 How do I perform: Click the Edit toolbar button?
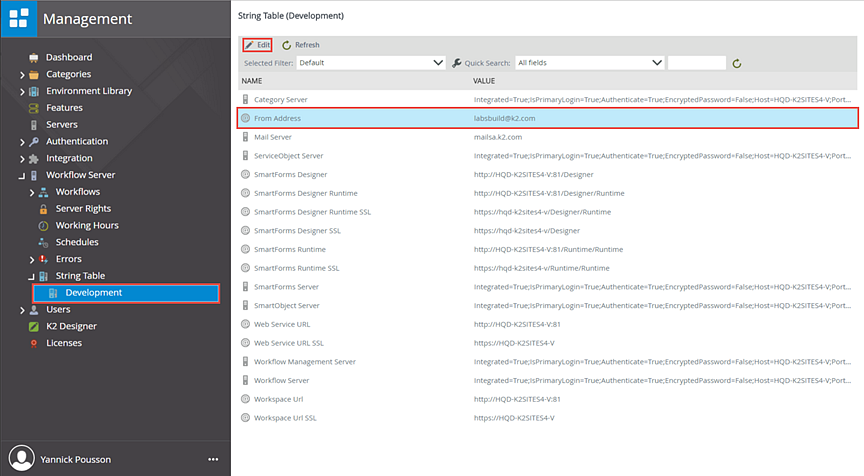[x=257, y=45]
